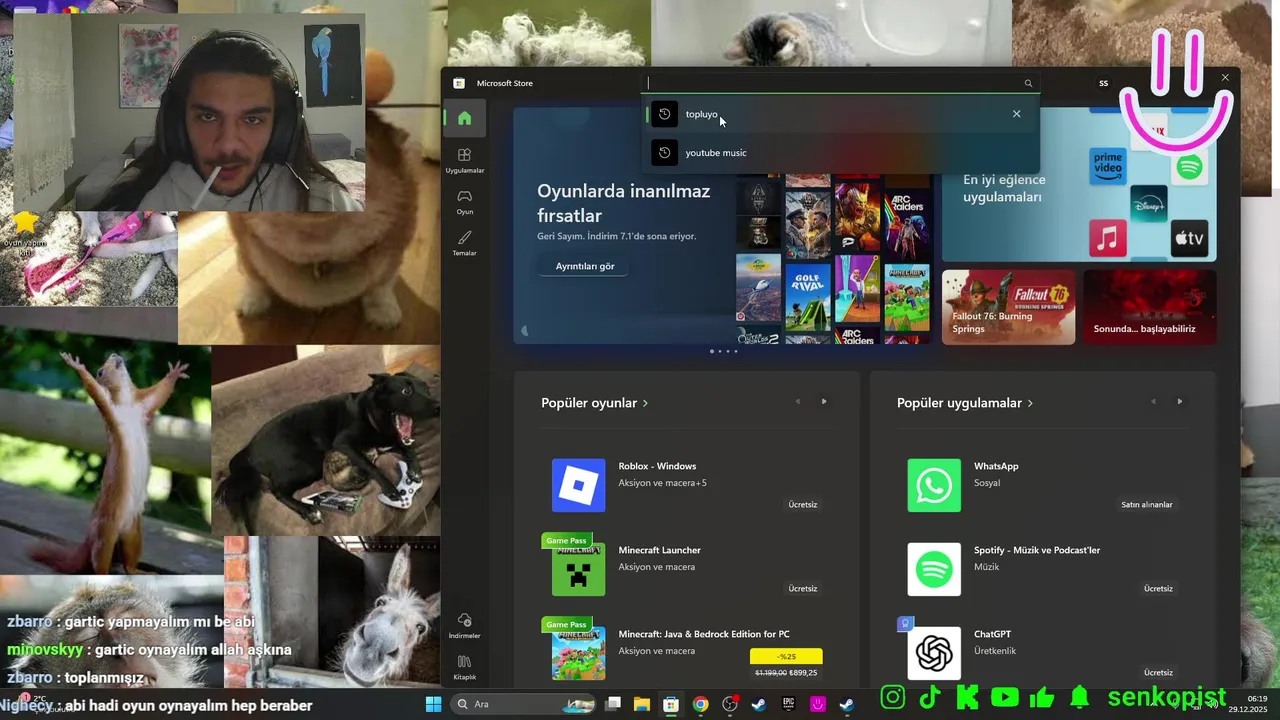Click 'WhatsApp' title text

click(996, 466)
